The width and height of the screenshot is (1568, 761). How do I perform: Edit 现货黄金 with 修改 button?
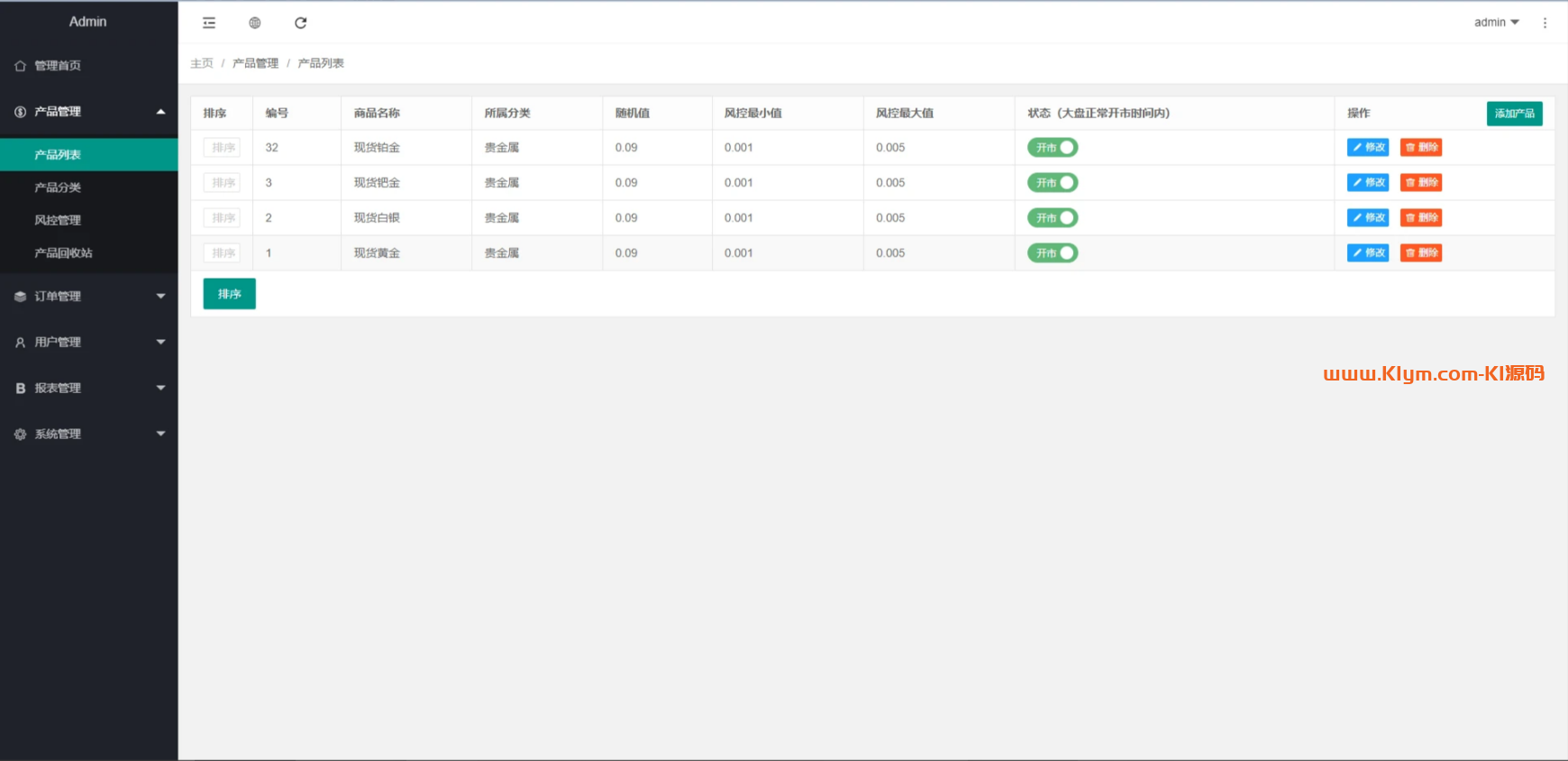(1368, 252)
